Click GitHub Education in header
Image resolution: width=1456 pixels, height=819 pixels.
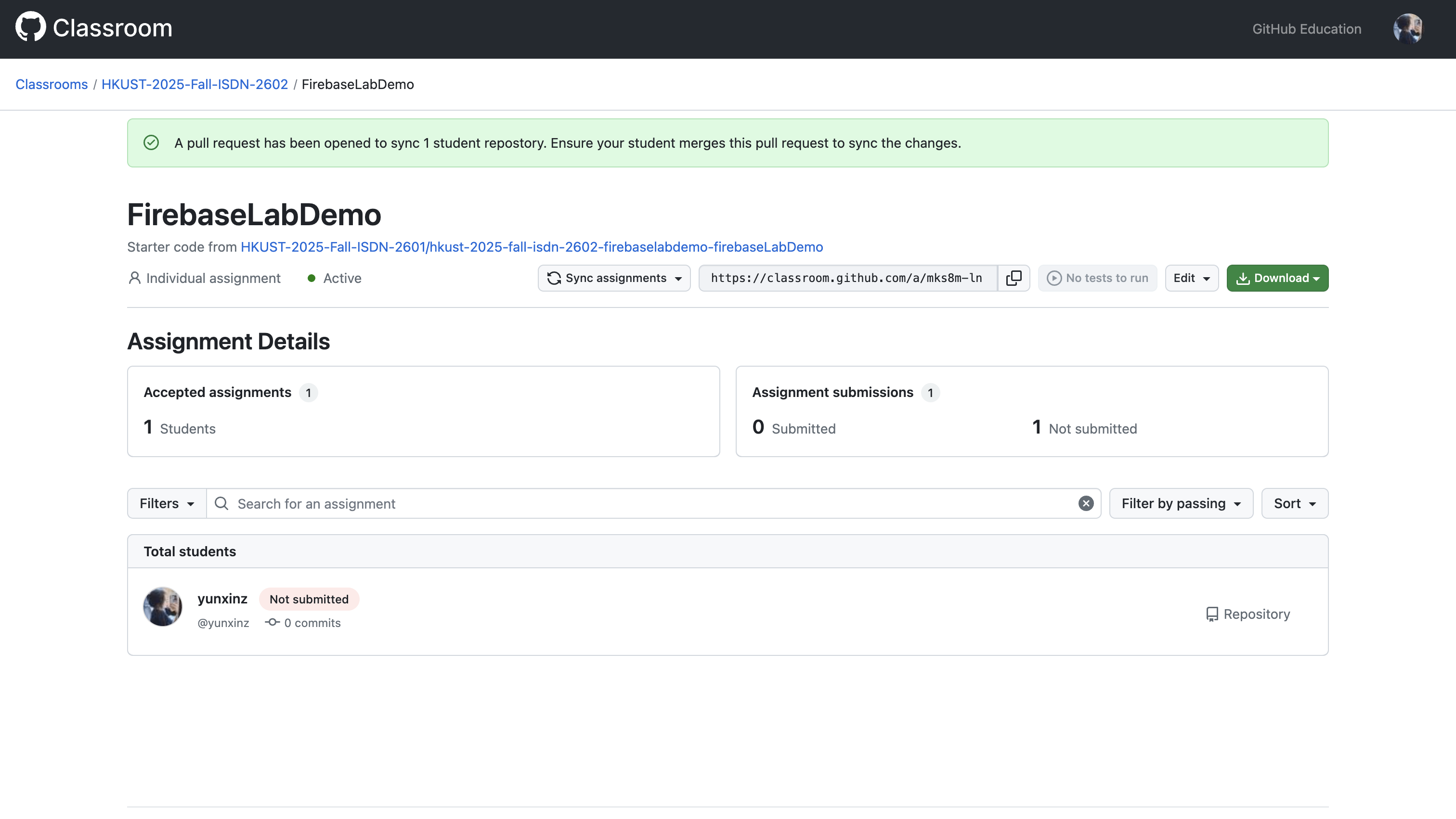point(1306,29)
